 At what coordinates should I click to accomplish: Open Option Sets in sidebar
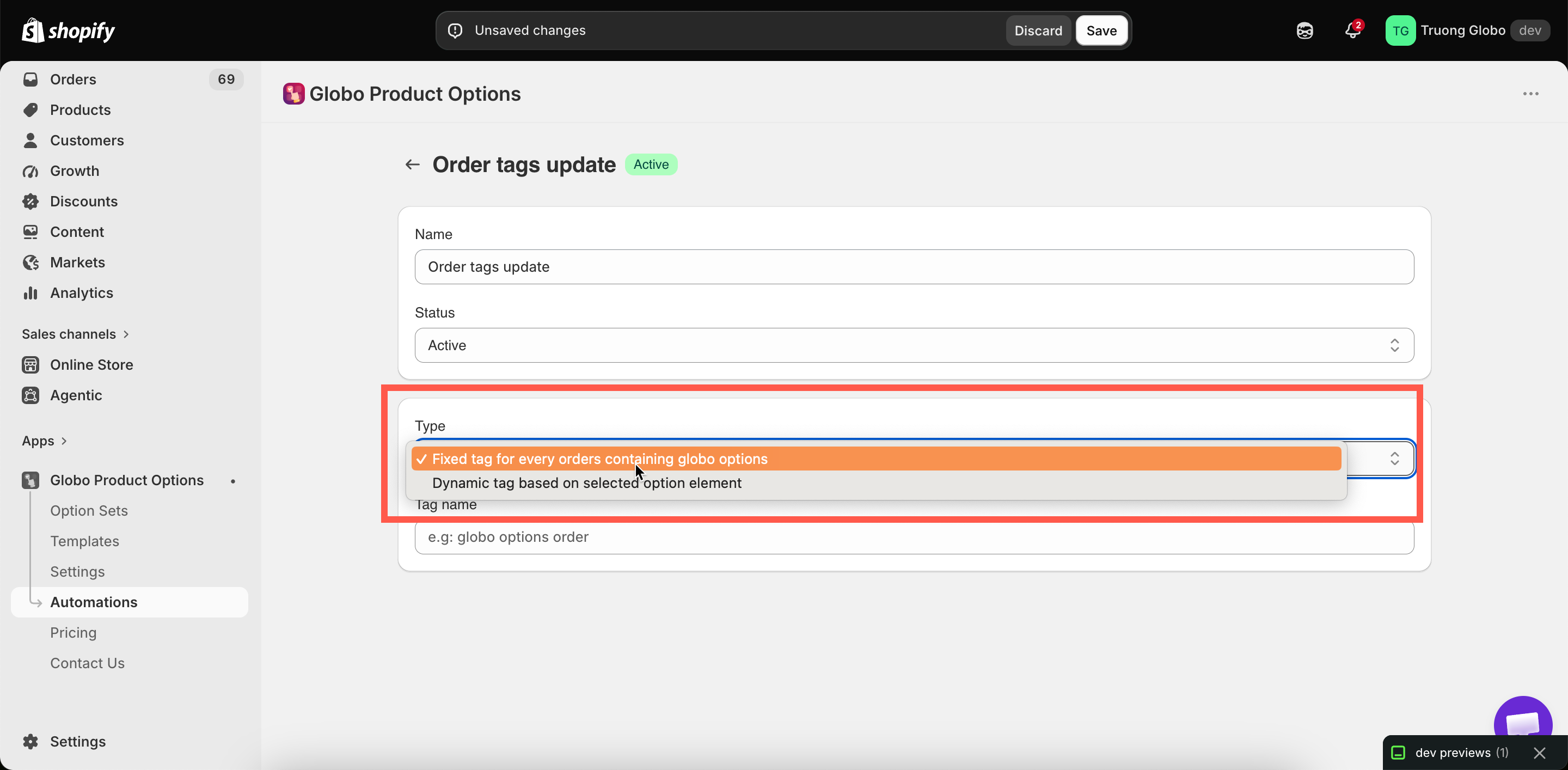[89, 511]
